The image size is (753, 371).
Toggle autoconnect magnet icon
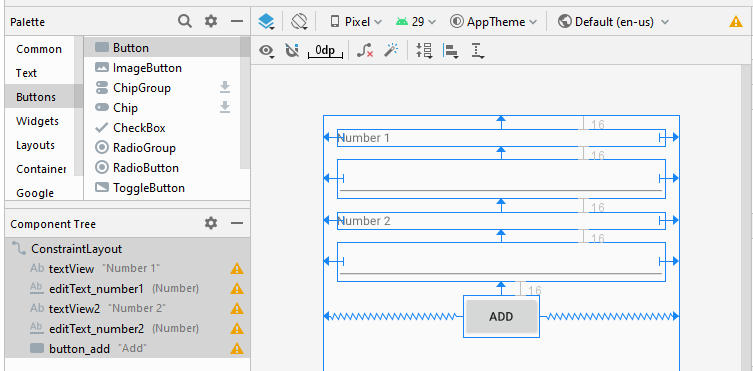click(x=292, y=50)
